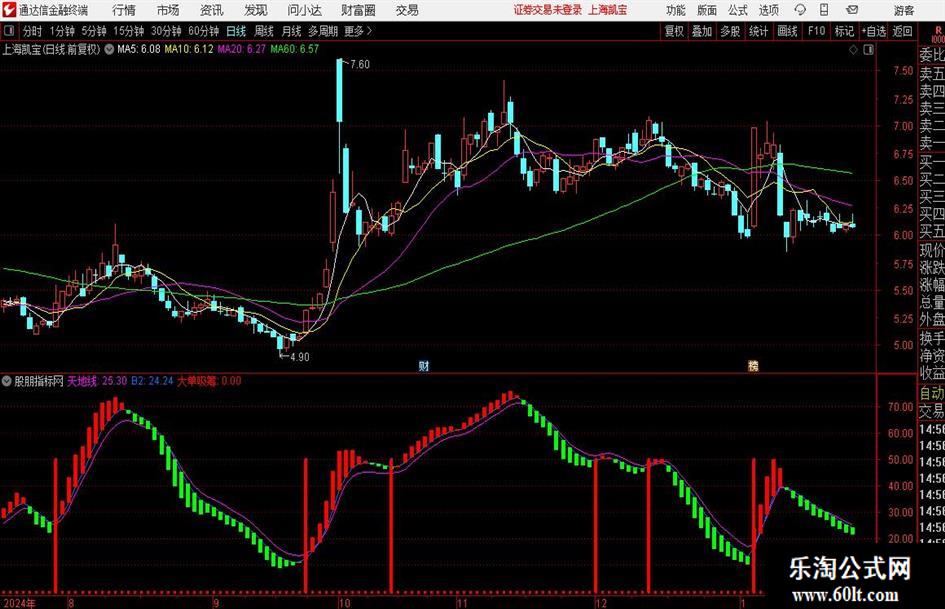This screenshot has width=945, height=609.
Task: Switch to 分时 chart tab
Action: 32,31
